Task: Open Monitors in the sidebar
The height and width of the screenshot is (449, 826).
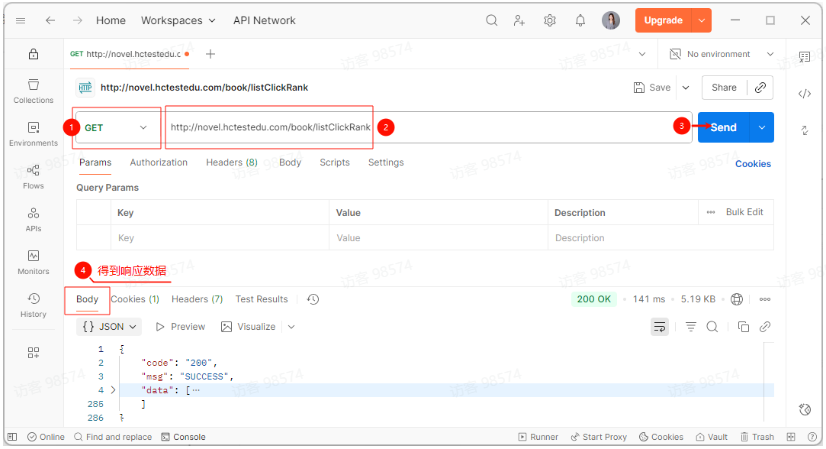Action: [33, 262]
